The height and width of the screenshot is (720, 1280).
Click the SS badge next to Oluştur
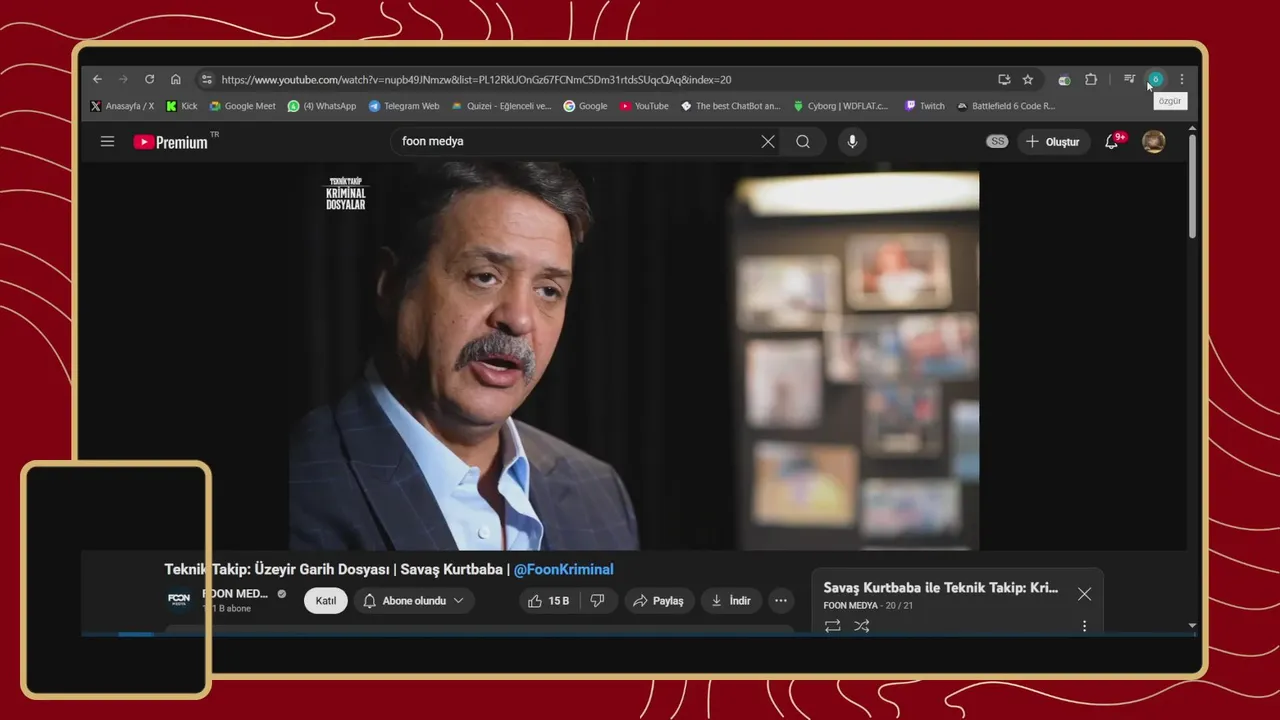click(x=997, y=142)
